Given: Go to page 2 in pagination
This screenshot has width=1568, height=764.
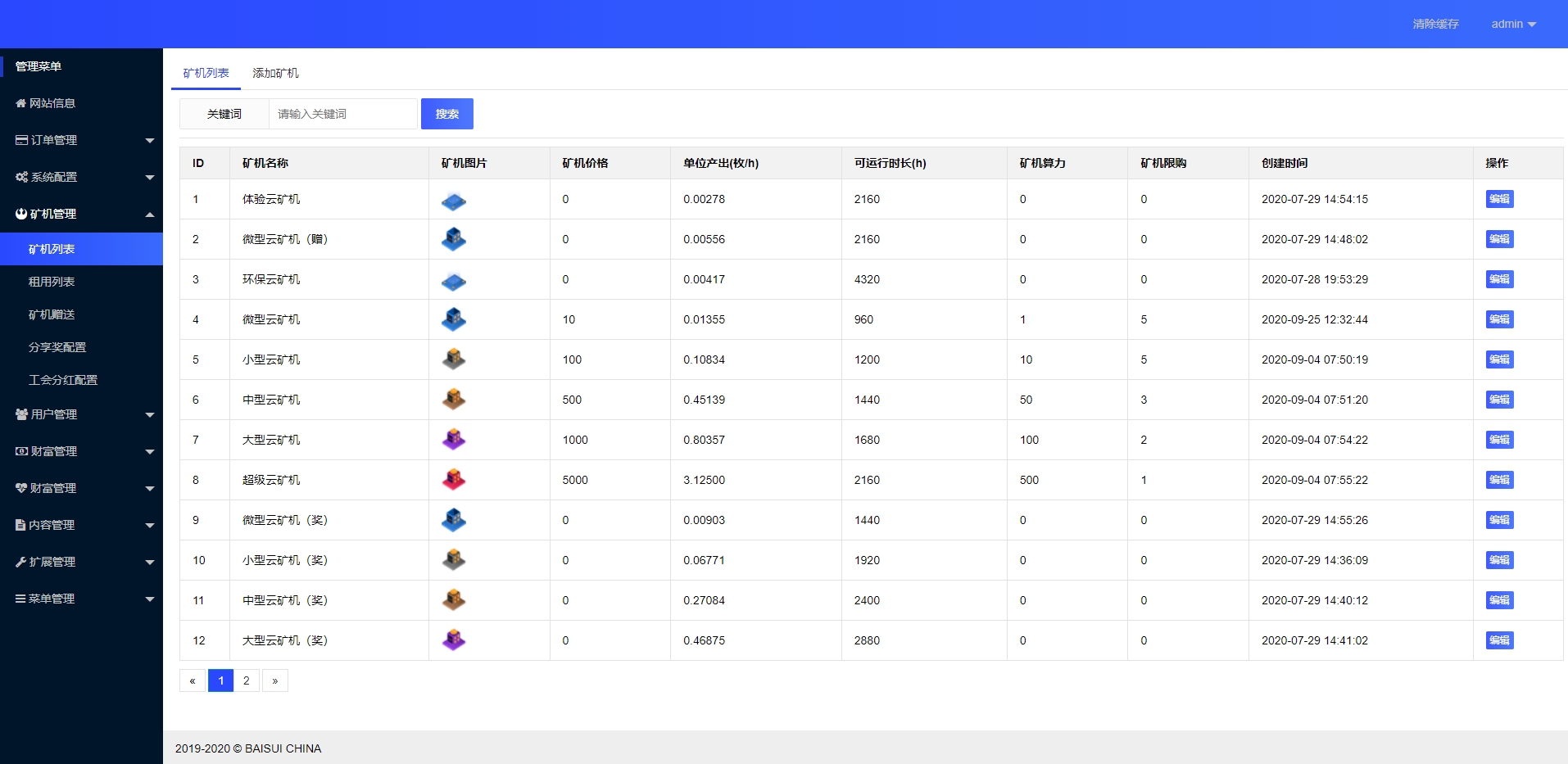Looking at the screenshot, I should (x=247, y=680).
